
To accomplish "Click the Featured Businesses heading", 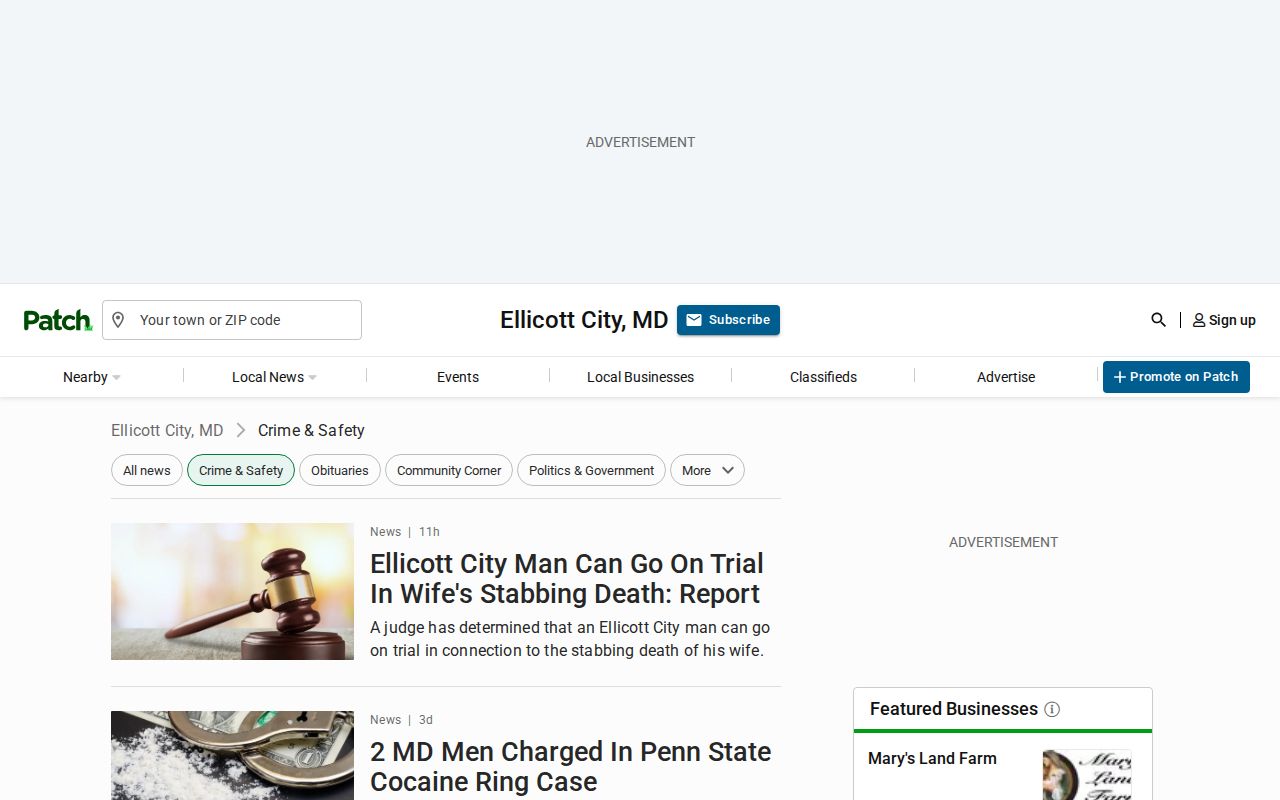I will point(954,709).
